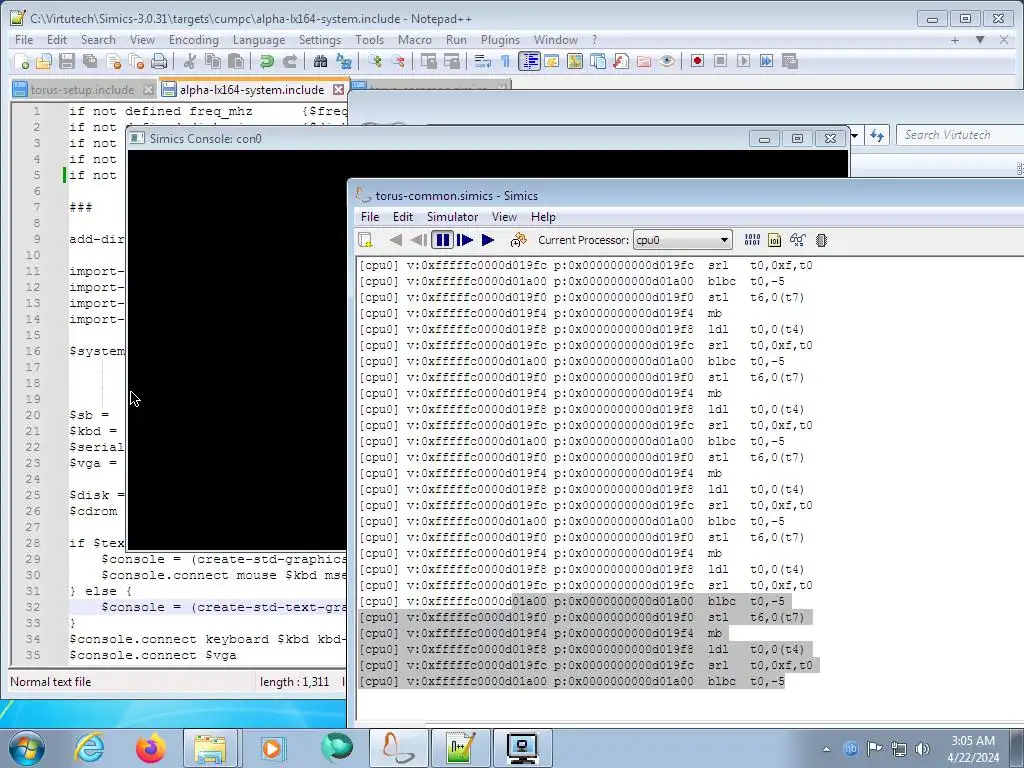The width and height of the screenshot is (1024, 768).
Task: Launch Firefox from the taskbar
Action: tap(151, 748)
